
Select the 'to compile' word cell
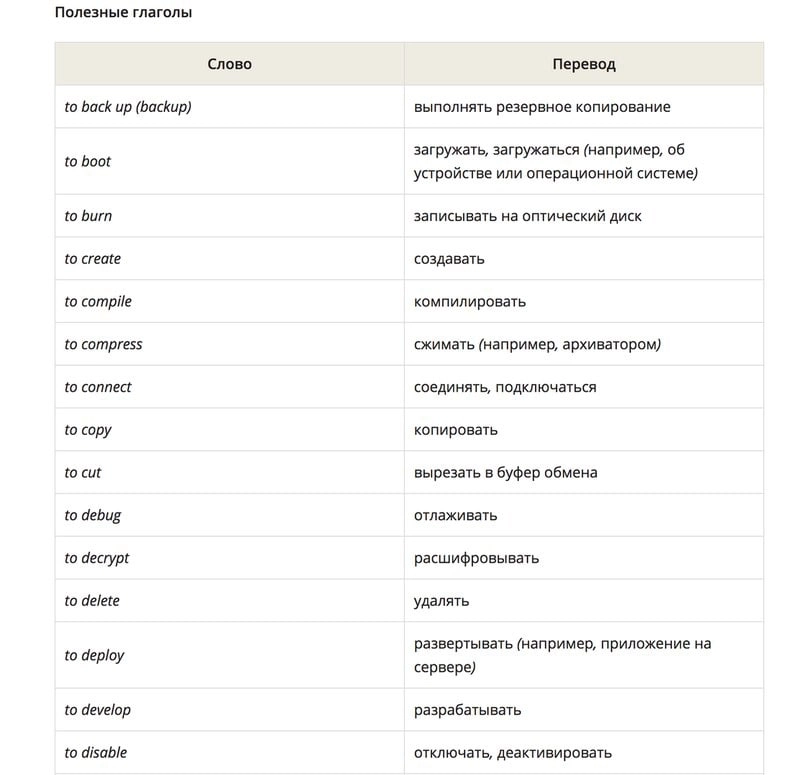pyautogui.click(x=230, y=302)
